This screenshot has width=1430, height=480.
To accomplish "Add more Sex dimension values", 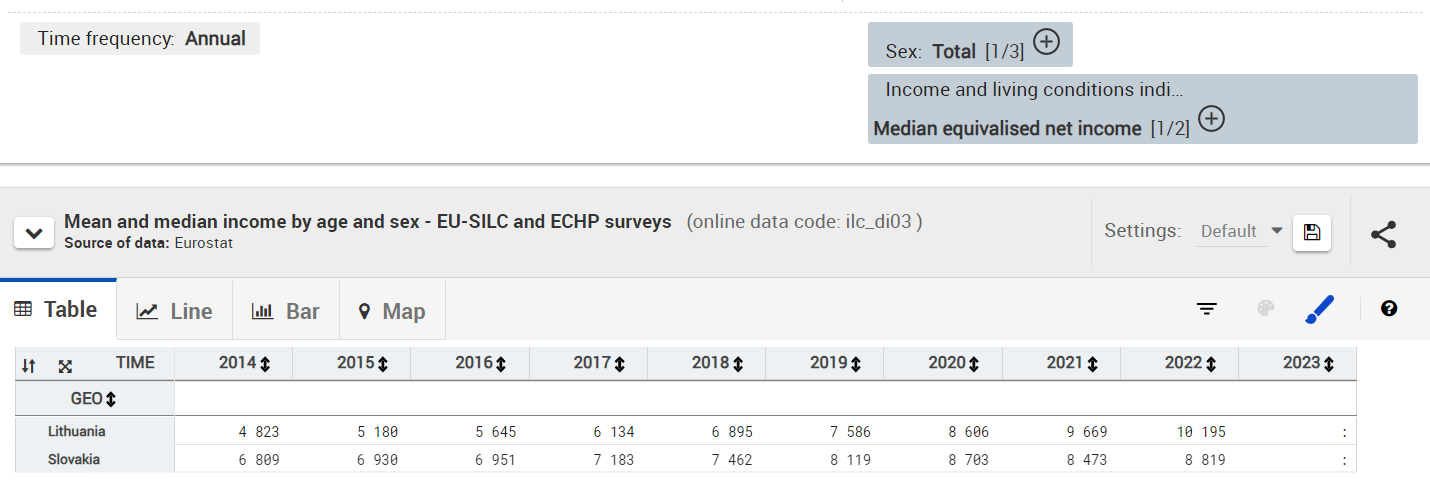I will point(1046,42).
